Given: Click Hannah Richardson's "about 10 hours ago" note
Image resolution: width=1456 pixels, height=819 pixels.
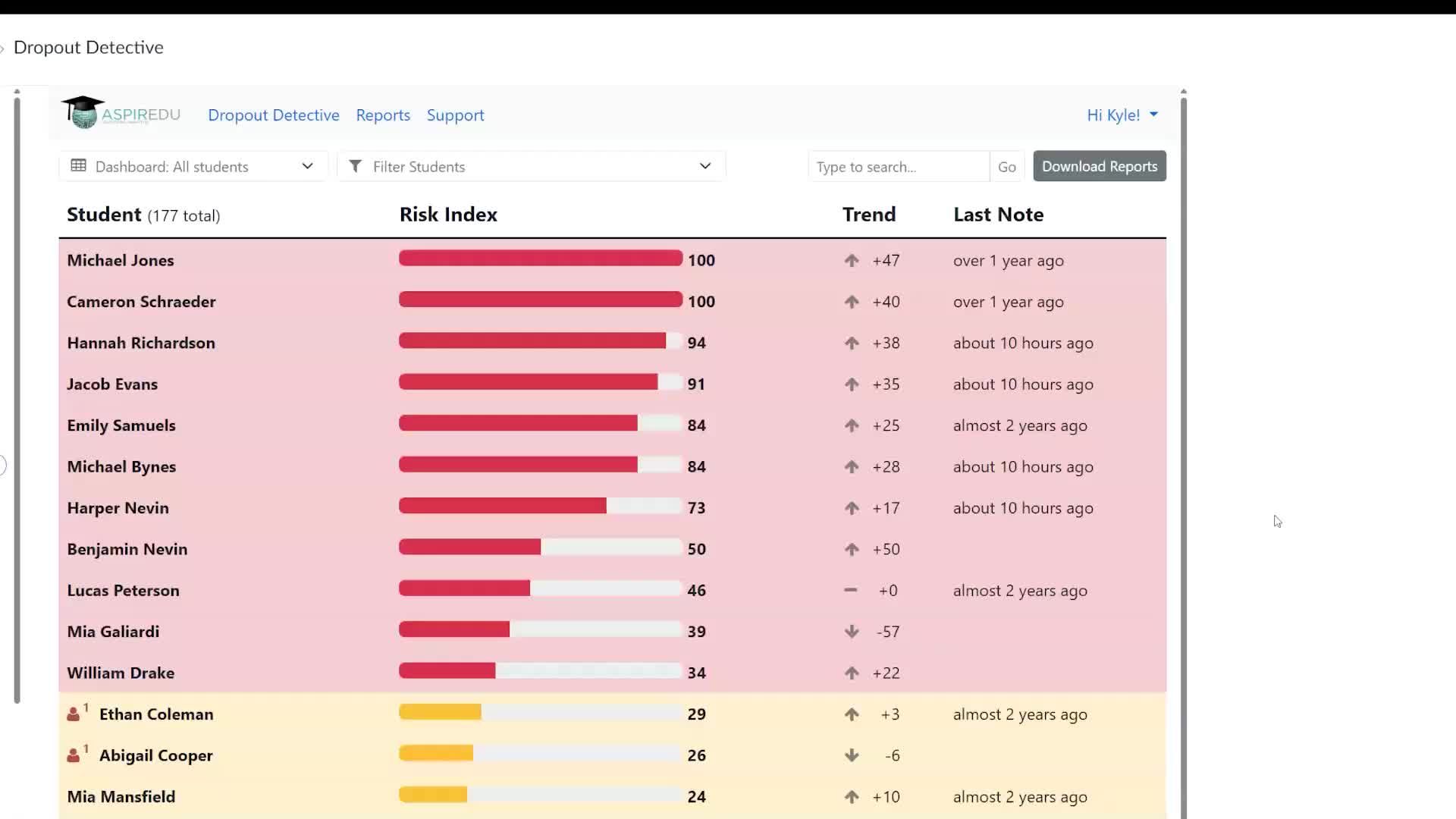Looking at the screenshot, I should [x=1023, y=344].
